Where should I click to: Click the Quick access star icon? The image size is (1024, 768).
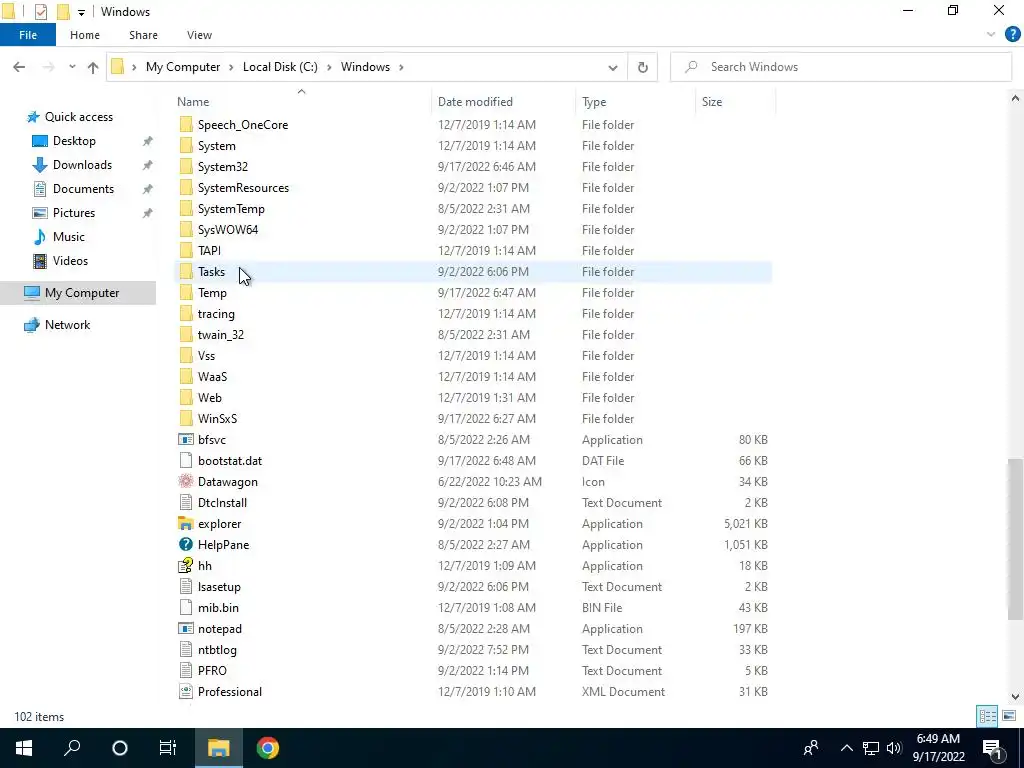tap(33, 117)
